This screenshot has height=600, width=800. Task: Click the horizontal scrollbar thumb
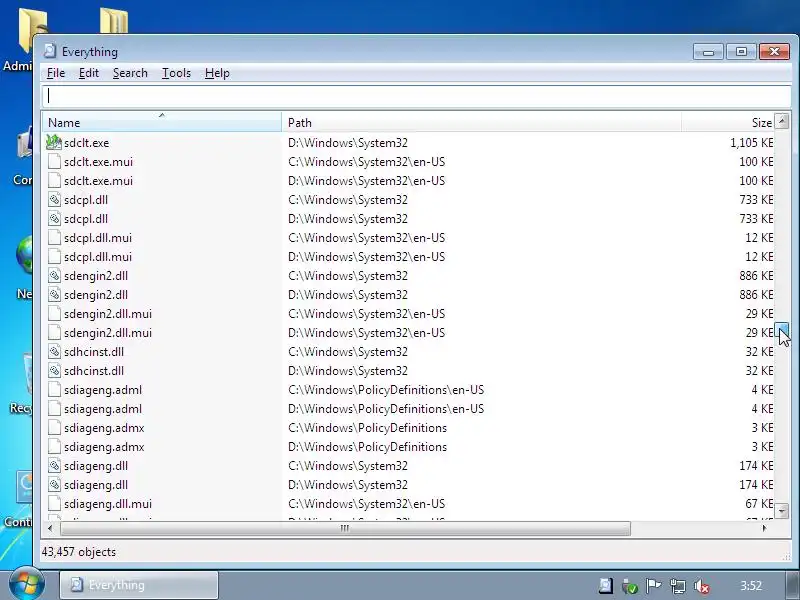coord(345,528)
